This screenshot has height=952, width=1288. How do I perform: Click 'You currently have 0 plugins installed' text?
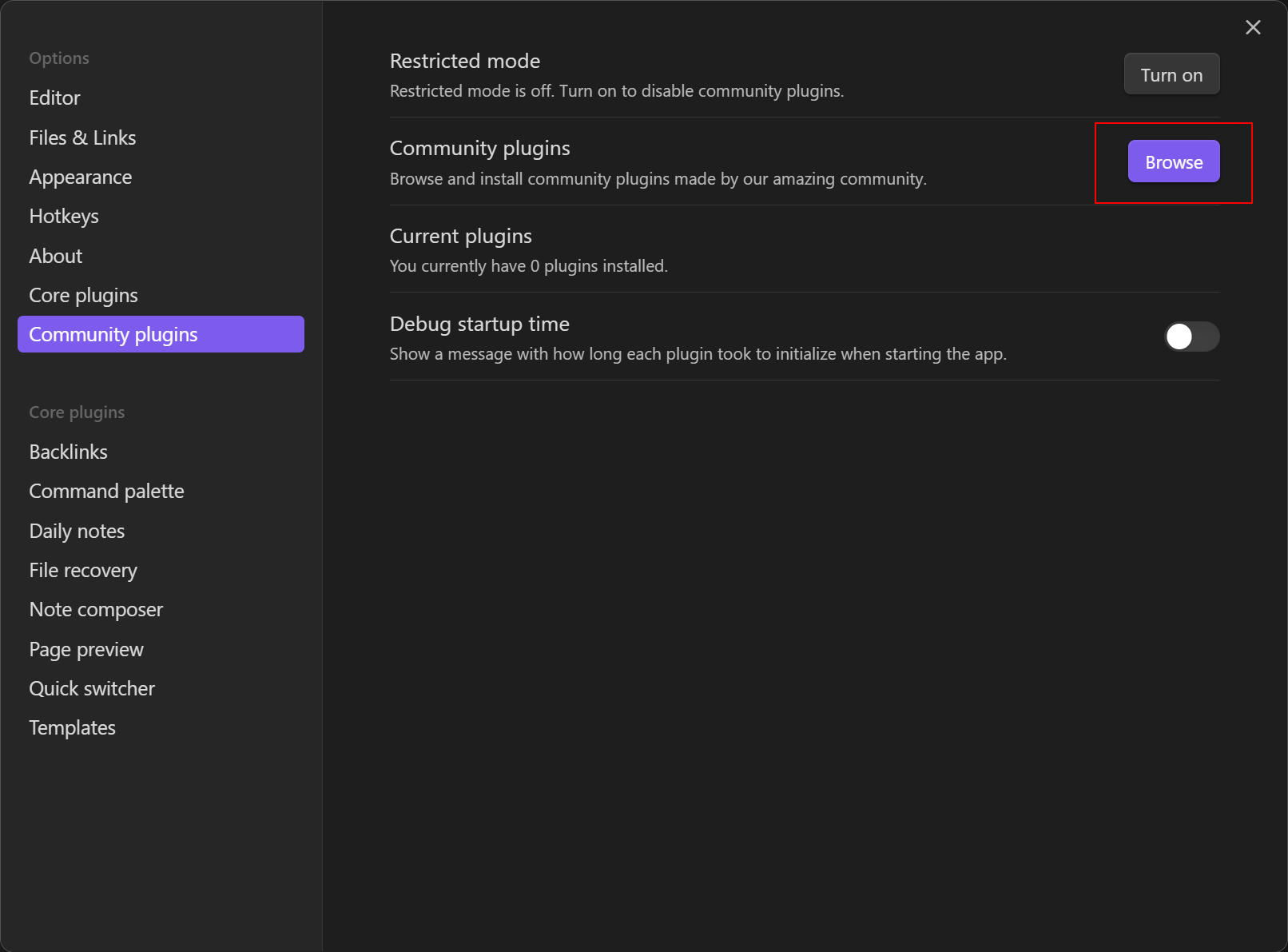[528, 266]
